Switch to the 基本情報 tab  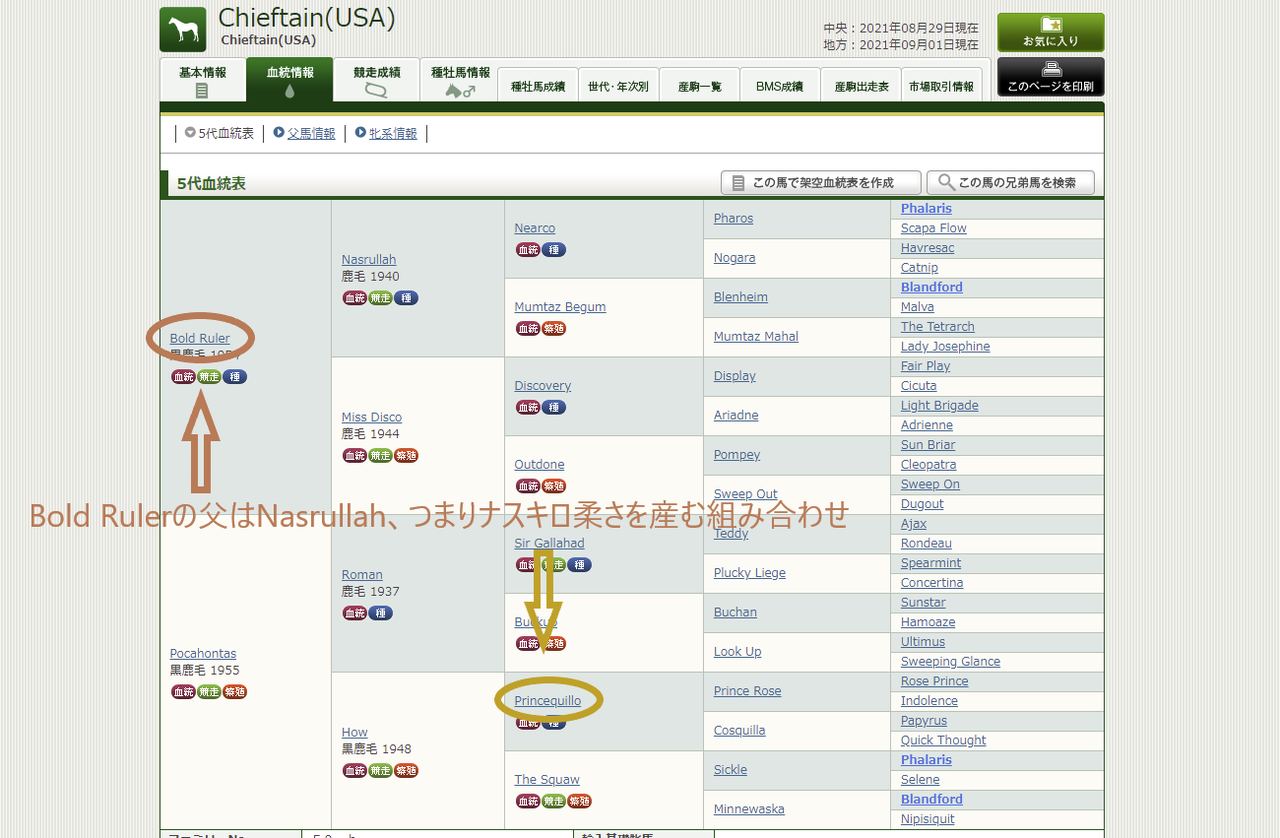(x=203, y=80)
